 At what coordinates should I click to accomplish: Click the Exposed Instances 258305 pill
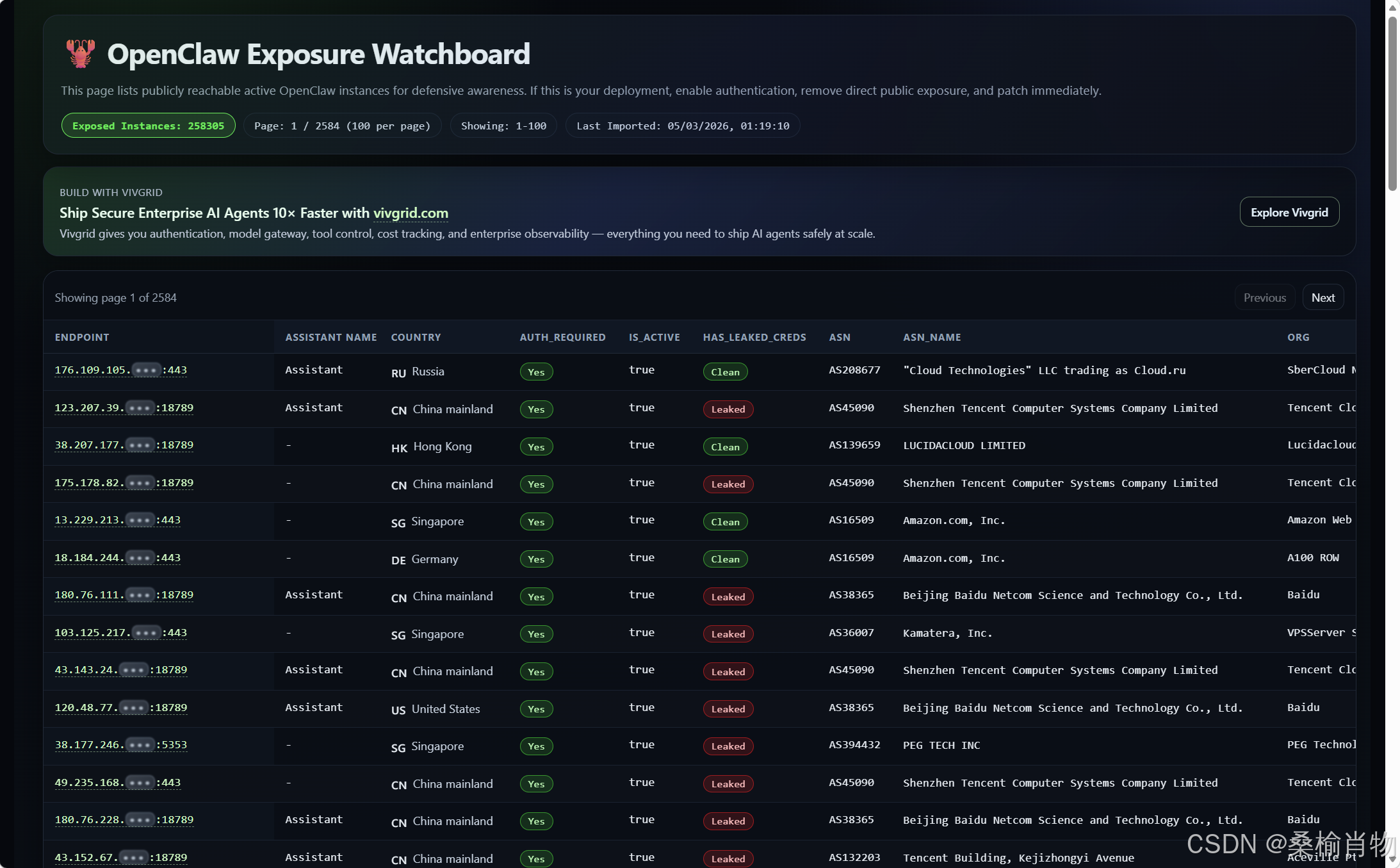tap(148, 126)
